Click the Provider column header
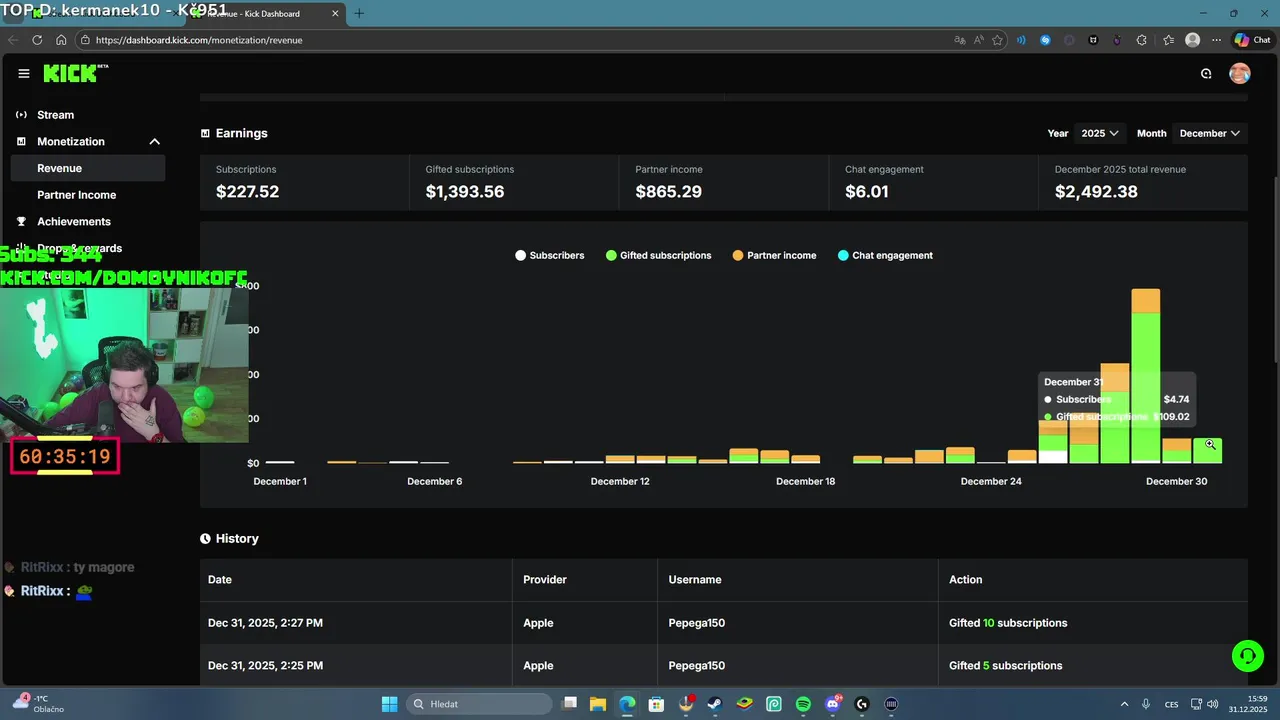The image size is (1280, 720). 545,580
